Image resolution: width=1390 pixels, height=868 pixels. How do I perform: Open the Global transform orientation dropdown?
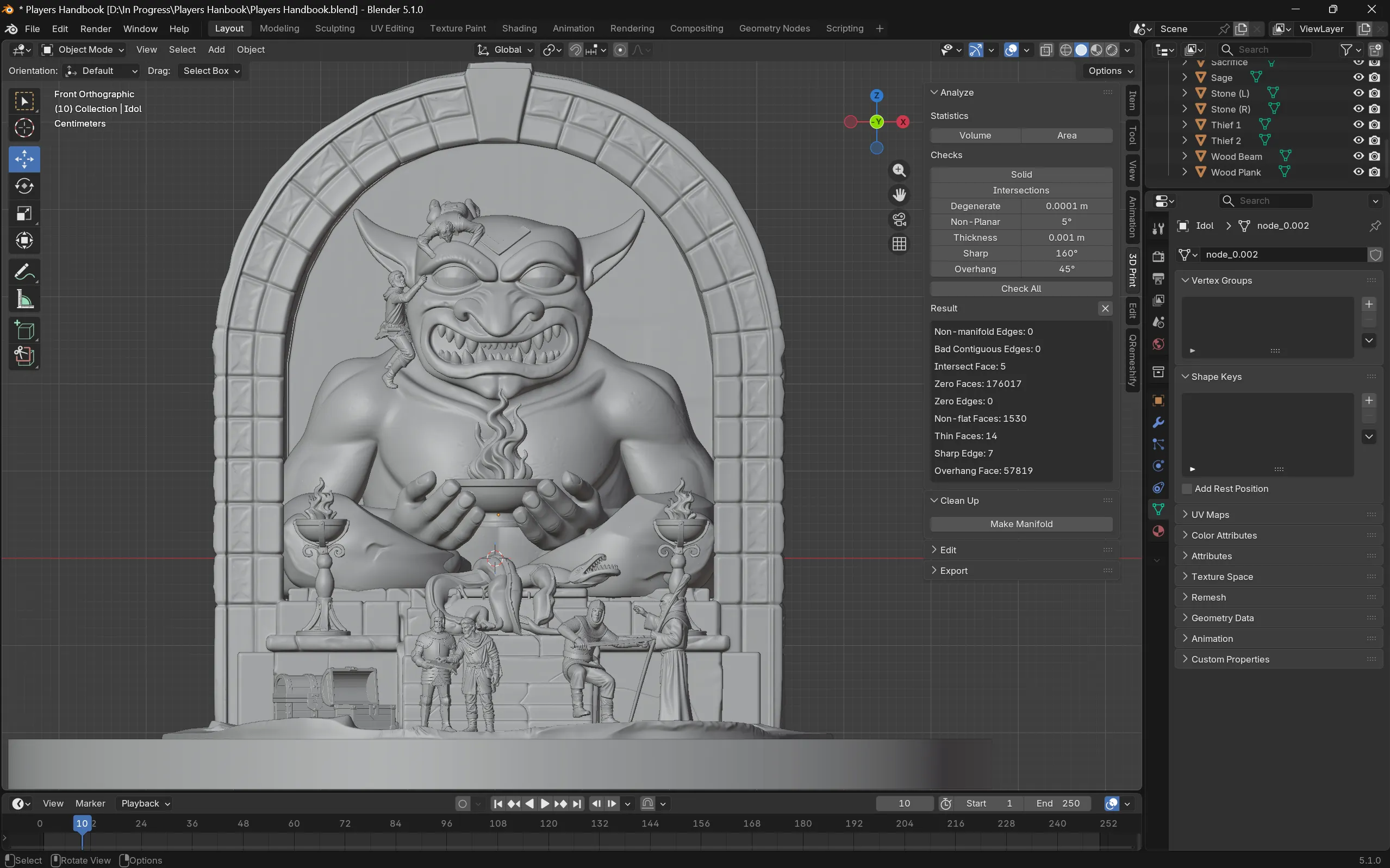[x=505, y=50]
